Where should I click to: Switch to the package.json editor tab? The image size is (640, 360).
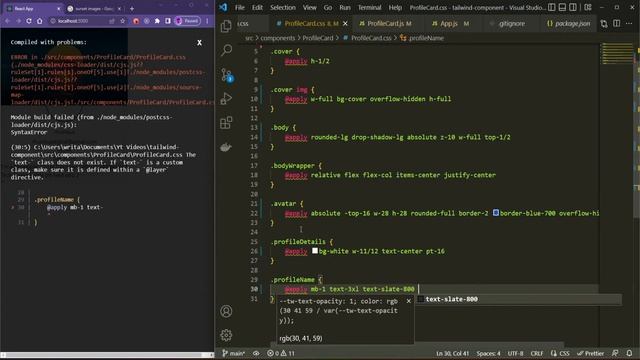point(569,24)
